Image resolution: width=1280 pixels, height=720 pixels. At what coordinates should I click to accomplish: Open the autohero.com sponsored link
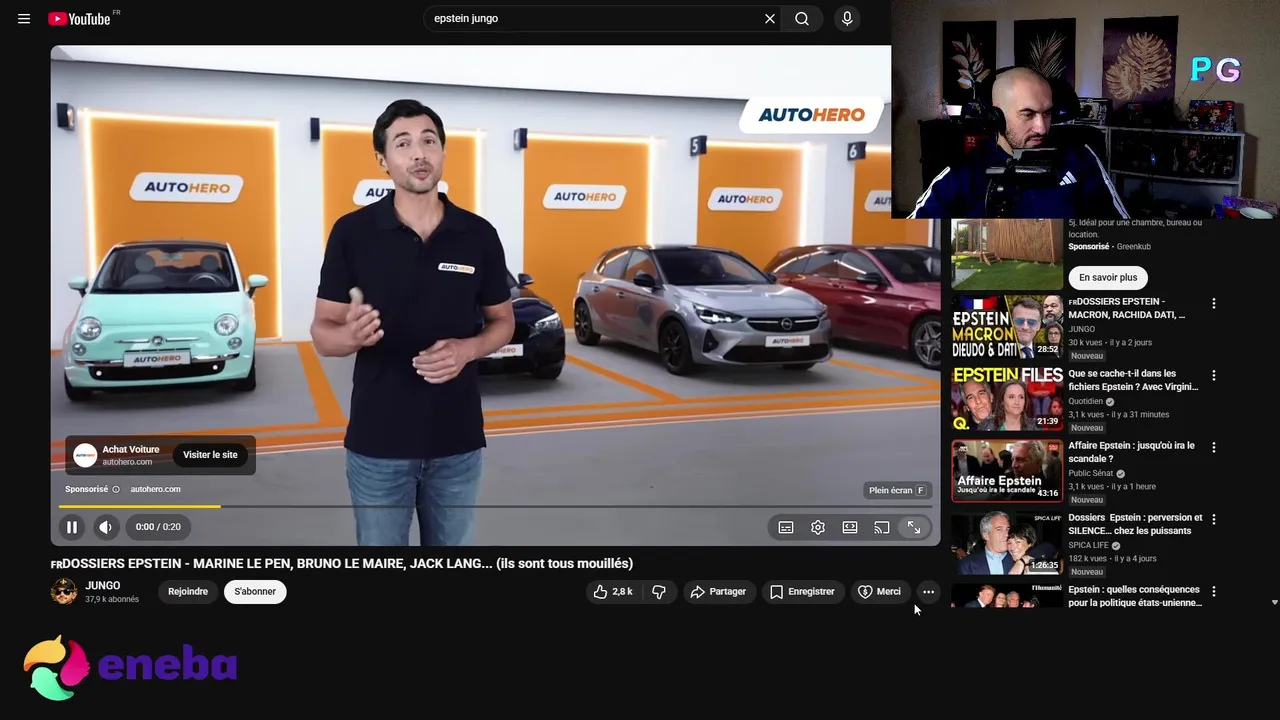[155, 489]
